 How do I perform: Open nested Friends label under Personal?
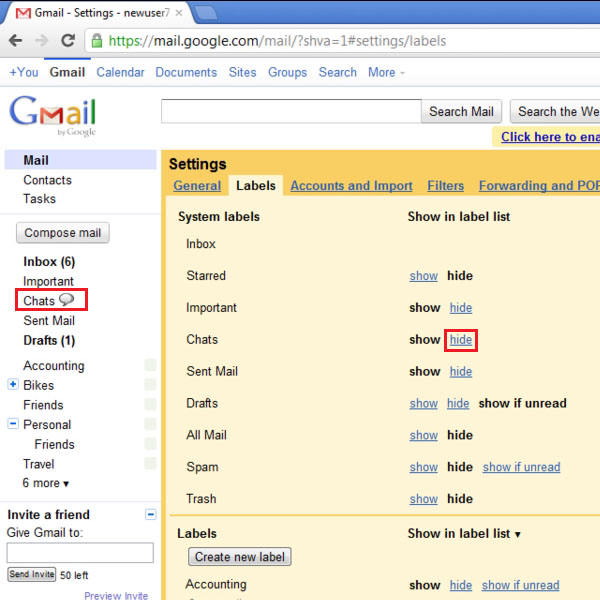(54, 444)
